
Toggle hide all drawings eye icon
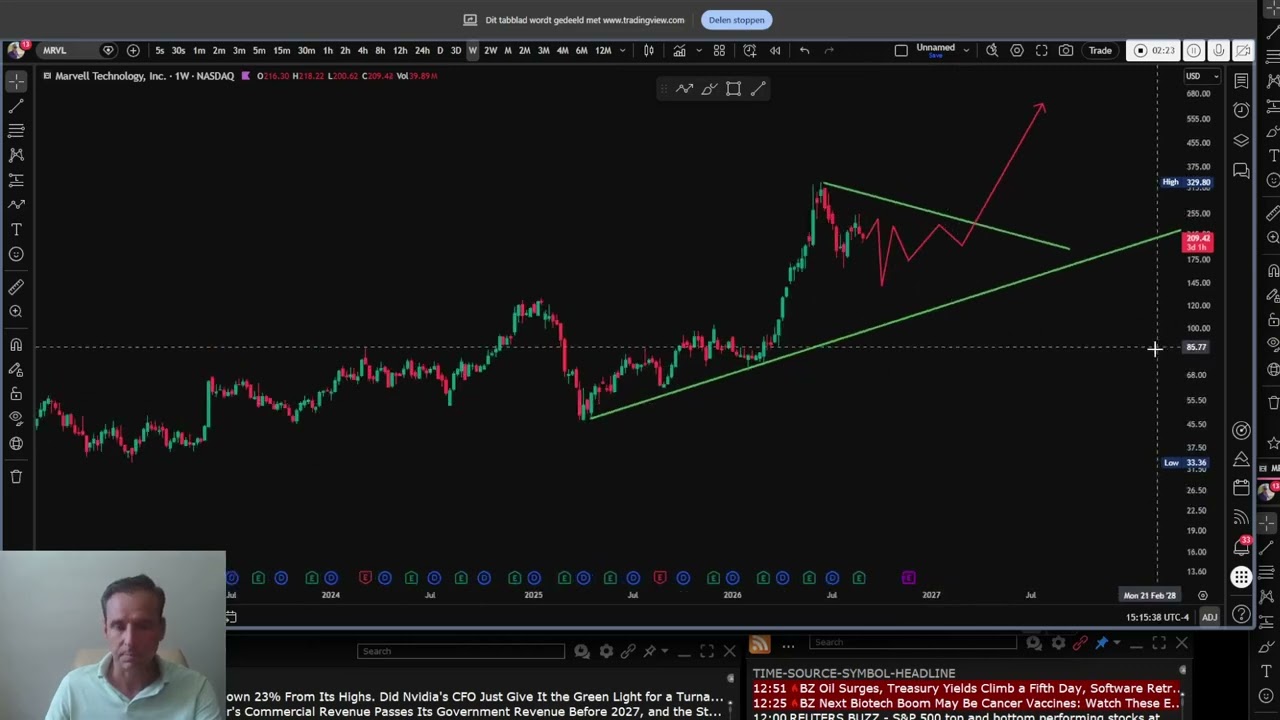[16, 418]
